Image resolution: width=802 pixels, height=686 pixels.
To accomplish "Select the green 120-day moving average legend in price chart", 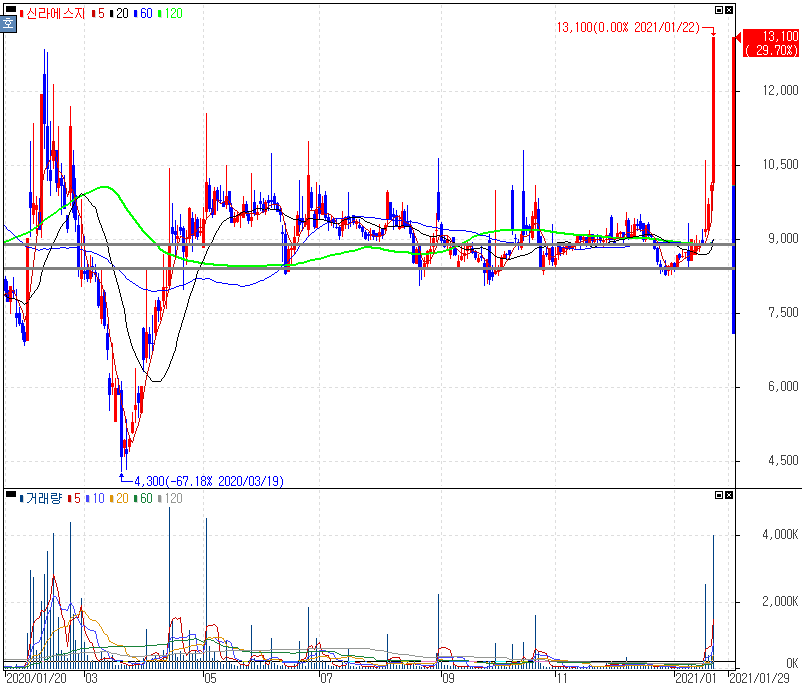I will pyautogui.click(x=170, y=14).
